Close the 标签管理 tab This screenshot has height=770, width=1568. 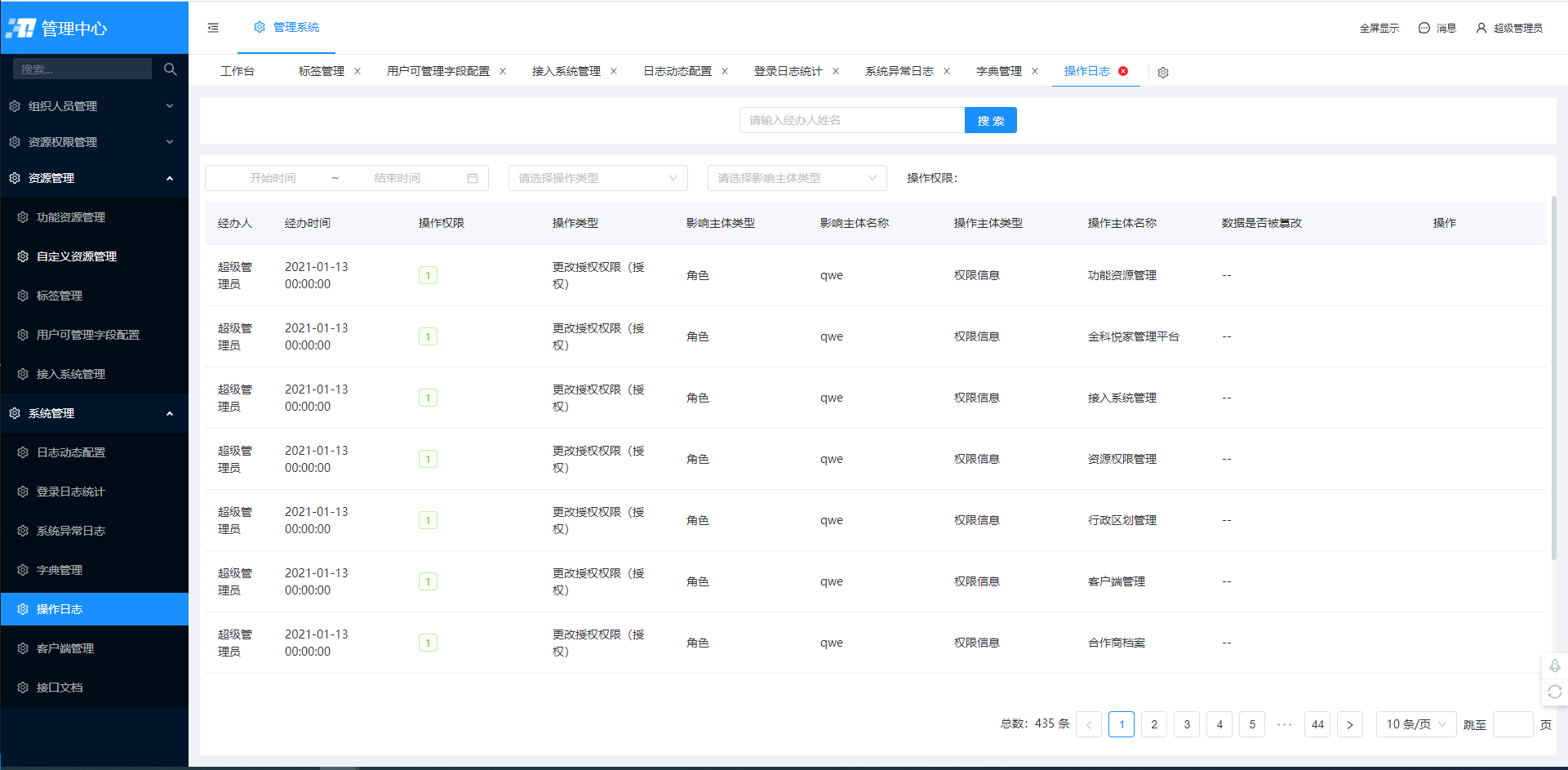[x=358, y=71]
